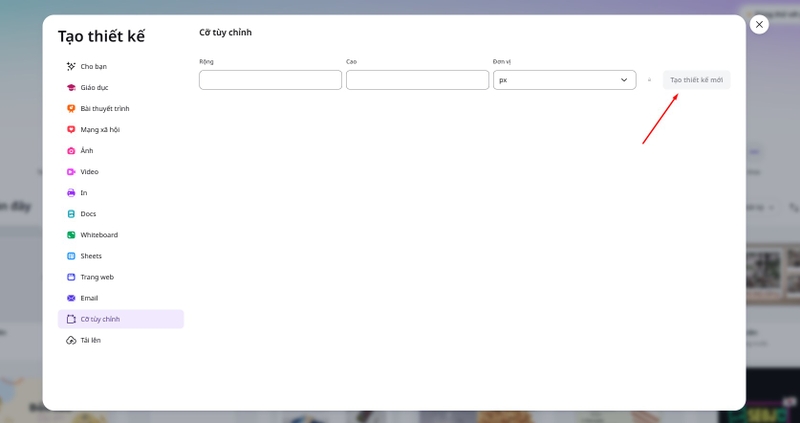Click the Ảnh camera icon
Screen dimensions: 800x423
71,151
